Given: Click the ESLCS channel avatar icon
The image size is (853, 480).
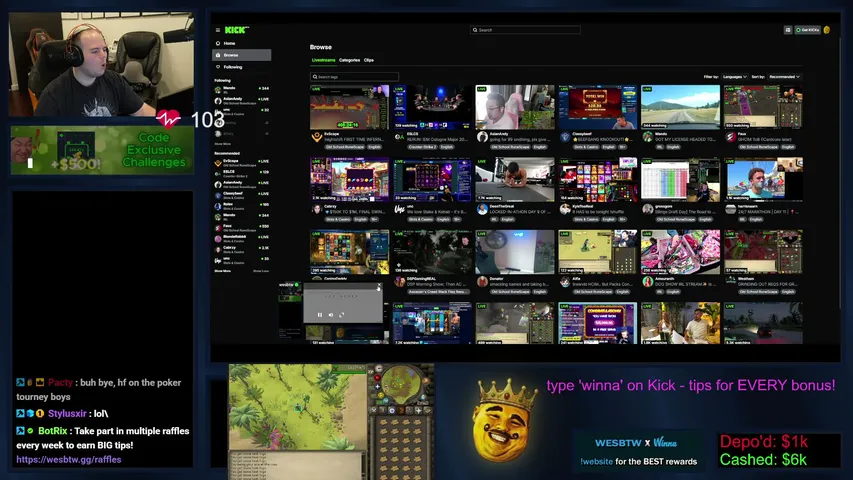Looking at the screenshot, I should pos(399,137).
